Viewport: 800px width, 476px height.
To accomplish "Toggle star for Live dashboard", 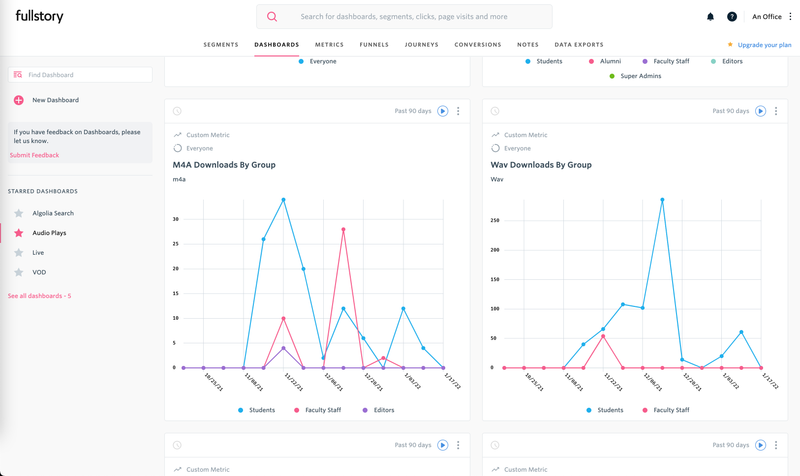I will pos(18,253).
